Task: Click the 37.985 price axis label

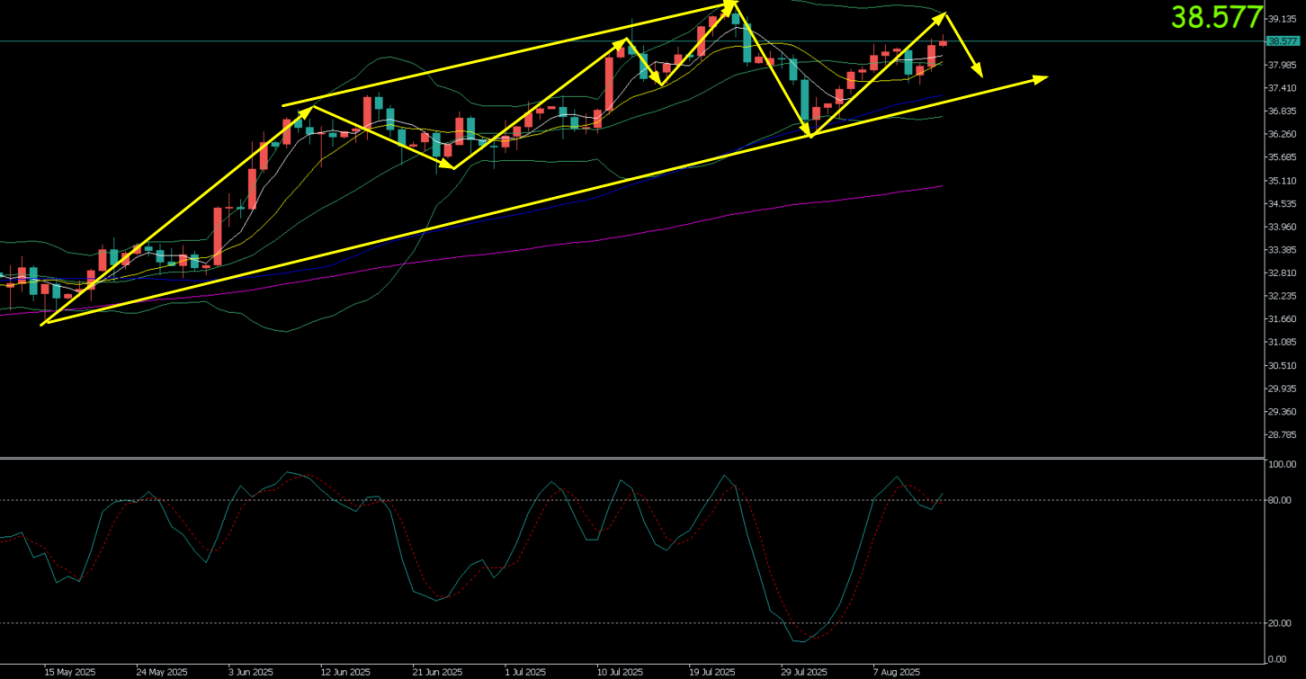Action: 1283,65
